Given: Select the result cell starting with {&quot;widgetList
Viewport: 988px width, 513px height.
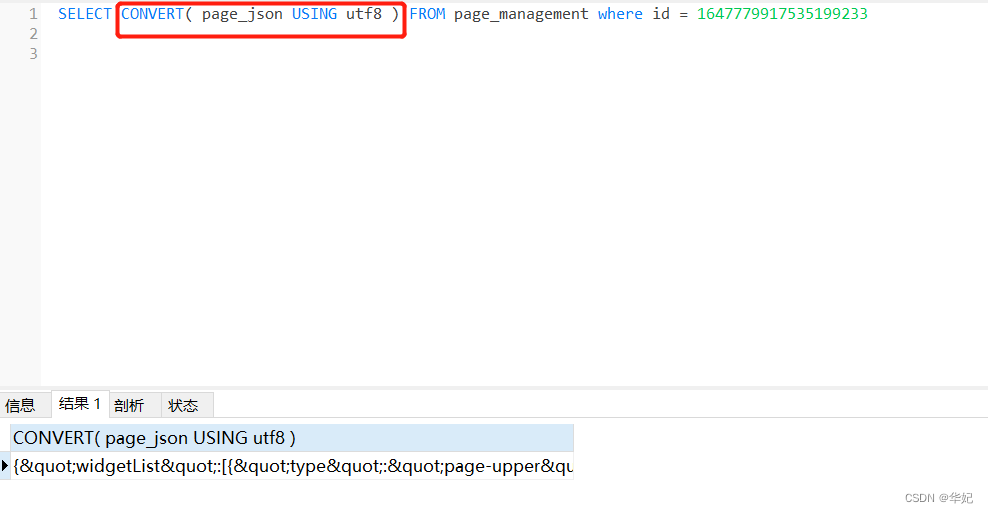Looking at the screenshot, I should click(292, 466).
